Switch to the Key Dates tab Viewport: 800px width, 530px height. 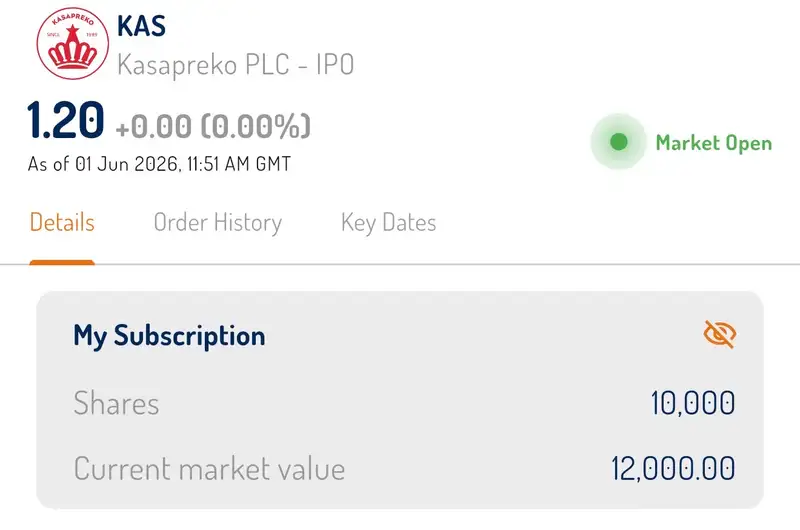click(x=388, y=223)
